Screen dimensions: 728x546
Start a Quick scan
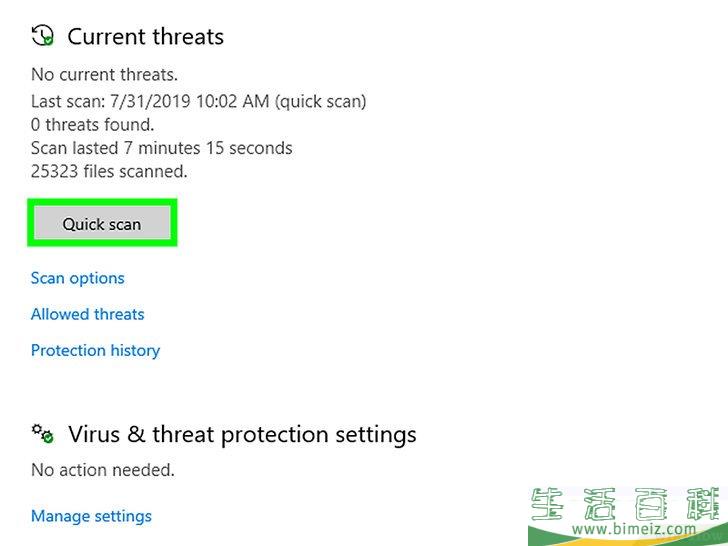(102, 224)
